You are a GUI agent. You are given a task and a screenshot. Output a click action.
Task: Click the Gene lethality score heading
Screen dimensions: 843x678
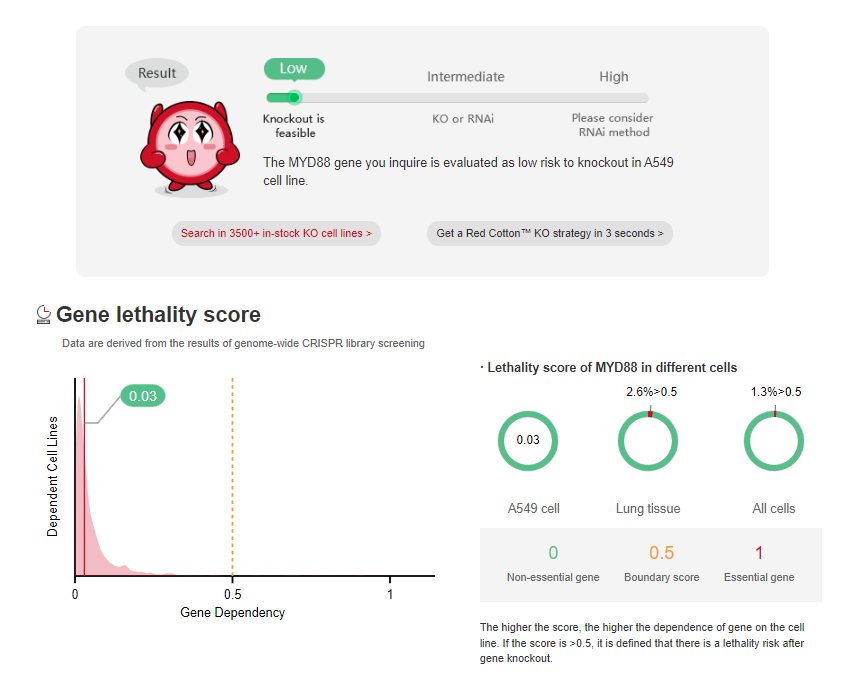(158, 315)
